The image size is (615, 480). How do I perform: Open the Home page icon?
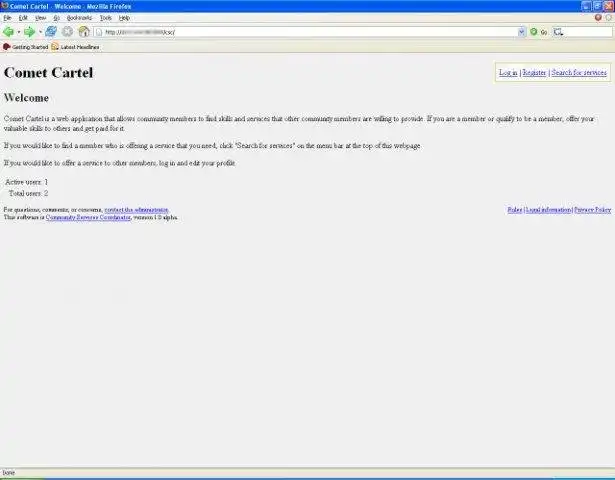coord(84,31)
